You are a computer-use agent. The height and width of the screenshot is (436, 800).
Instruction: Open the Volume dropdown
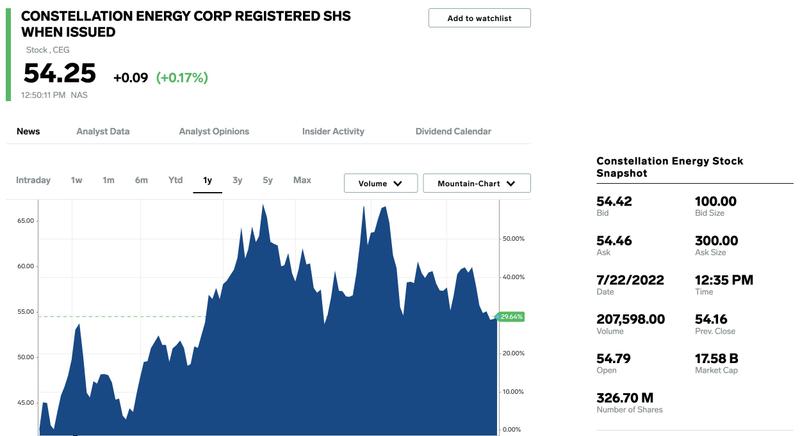381,183
